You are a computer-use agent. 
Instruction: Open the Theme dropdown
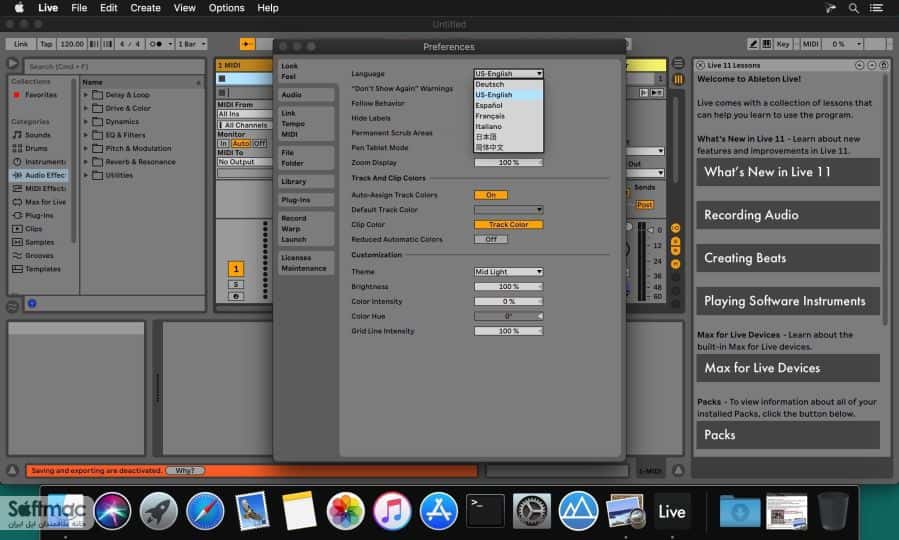(x=509, y=272)
